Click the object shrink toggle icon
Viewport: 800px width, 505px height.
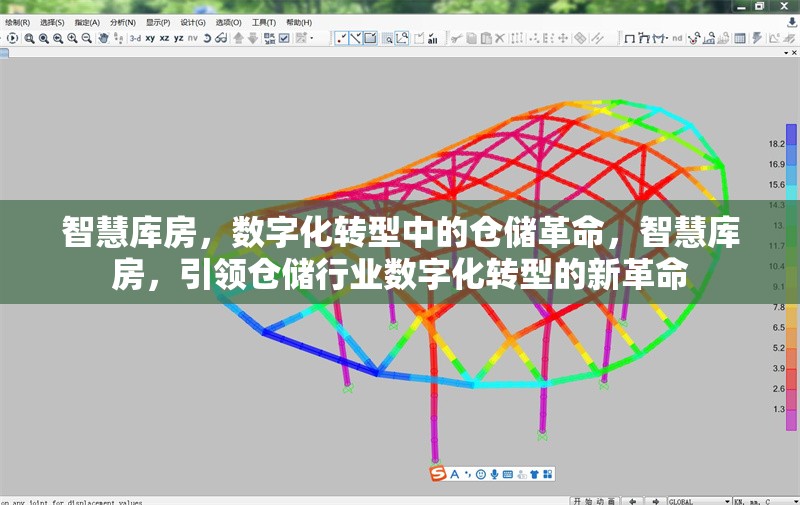[270, 38]
